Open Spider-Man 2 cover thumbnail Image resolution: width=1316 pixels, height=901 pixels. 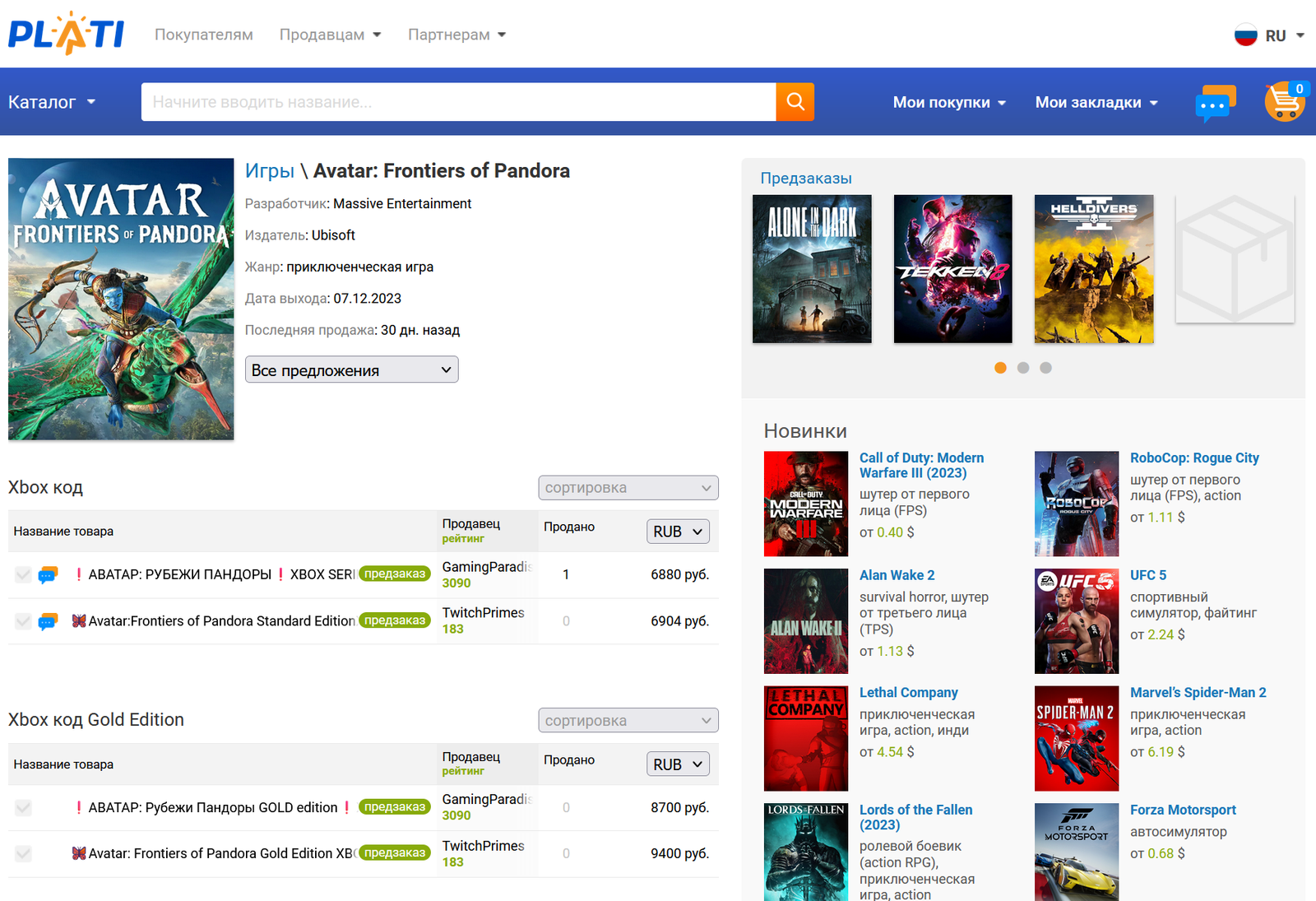click(x=1077, y=739)
